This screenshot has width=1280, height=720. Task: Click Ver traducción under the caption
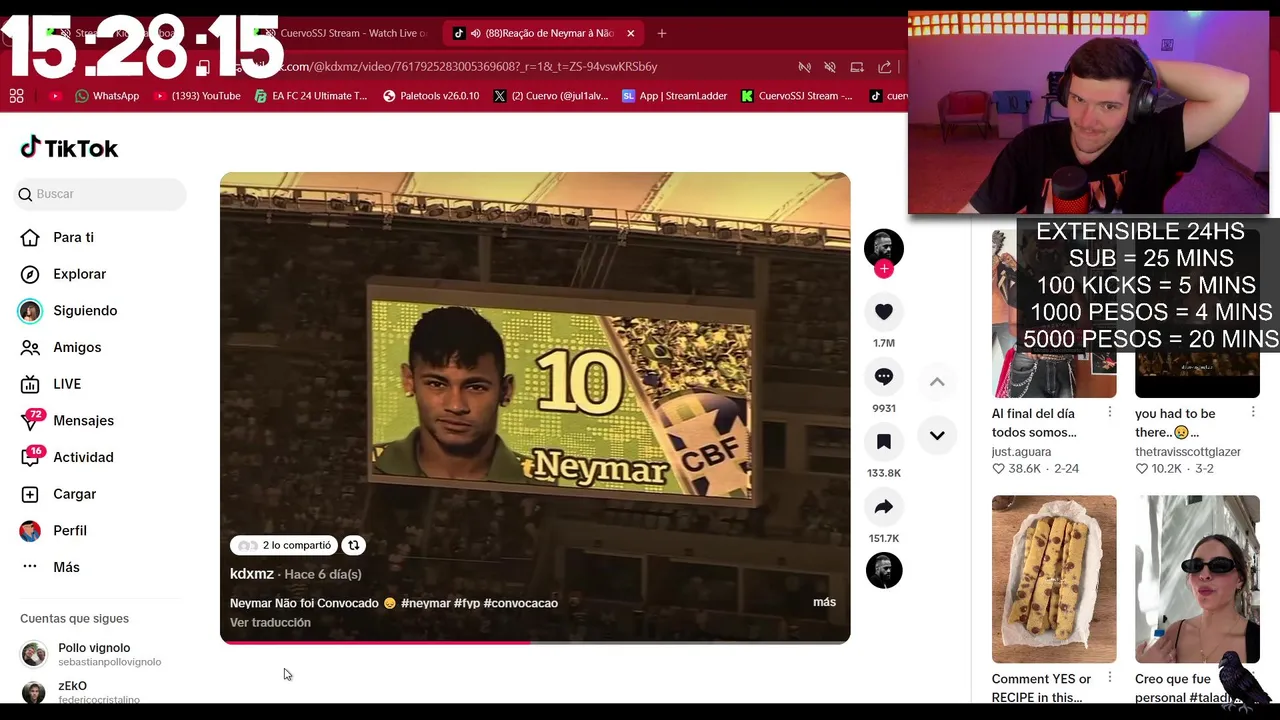(x=270, y=622)
